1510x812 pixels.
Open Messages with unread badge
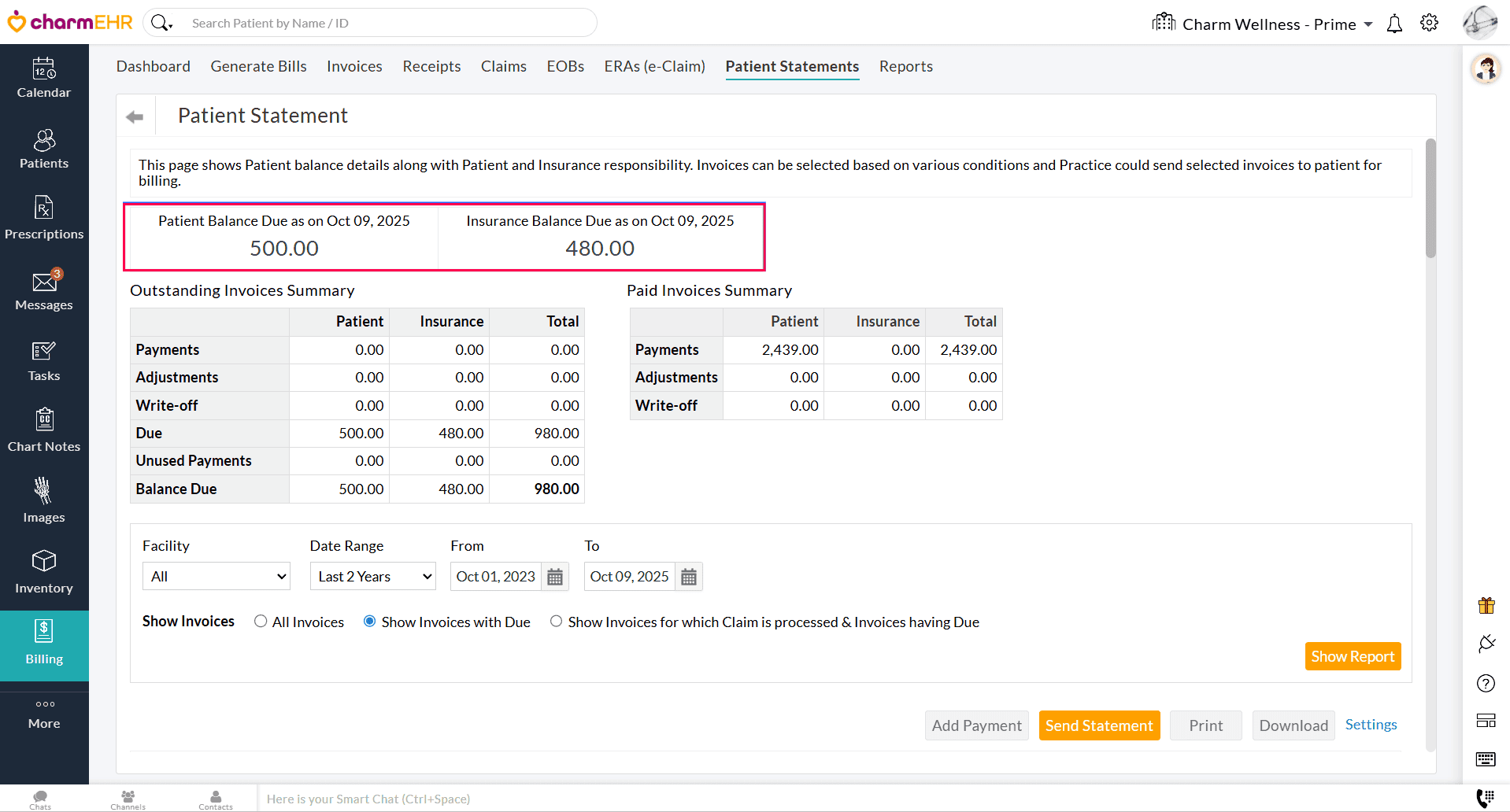point(44,290)
